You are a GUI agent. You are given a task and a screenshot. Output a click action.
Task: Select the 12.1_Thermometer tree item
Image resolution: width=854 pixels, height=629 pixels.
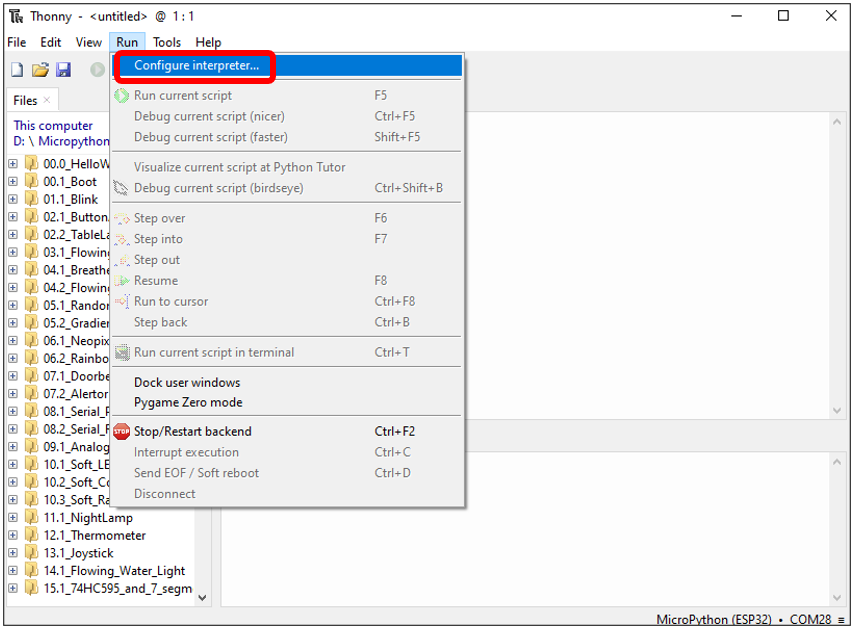tap(94, 535)
